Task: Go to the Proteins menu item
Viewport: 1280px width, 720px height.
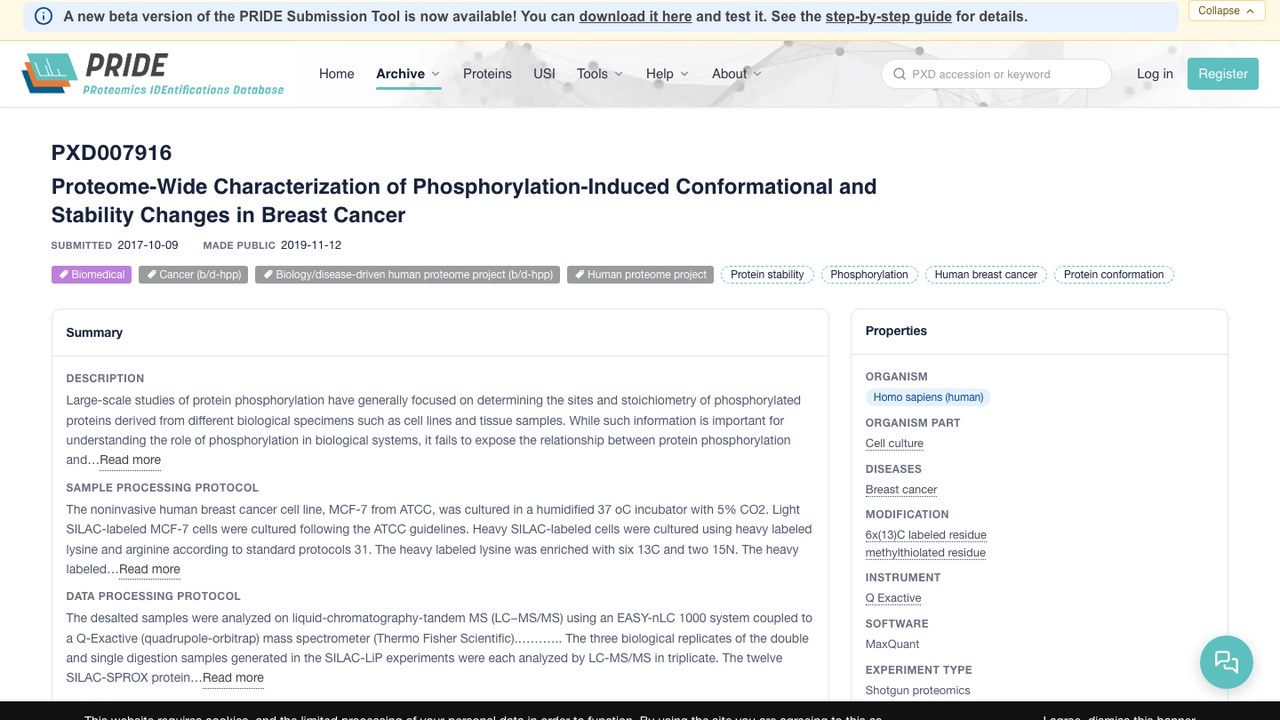Action: pos(487,74)
